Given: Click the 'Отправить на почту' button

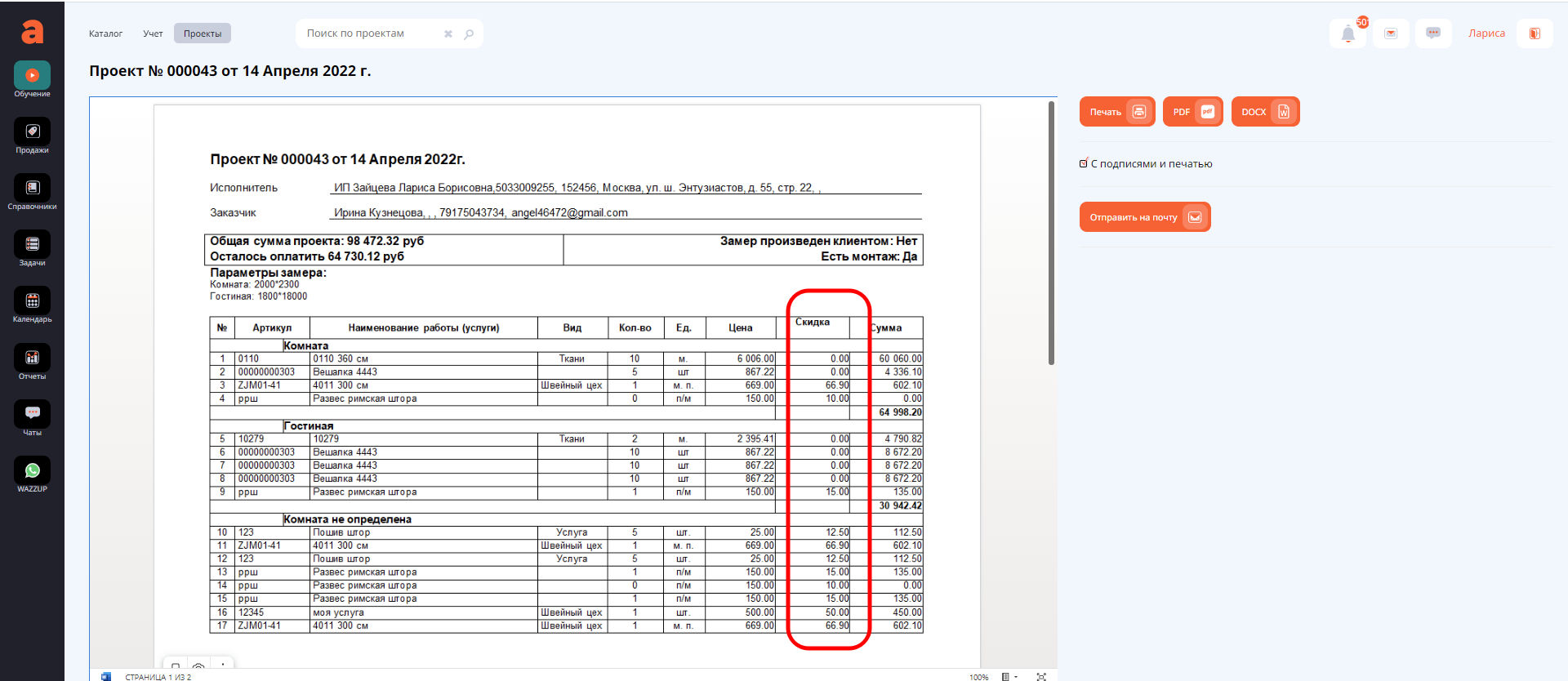Looking at the screenshot, I should (x=1144, y=217).
